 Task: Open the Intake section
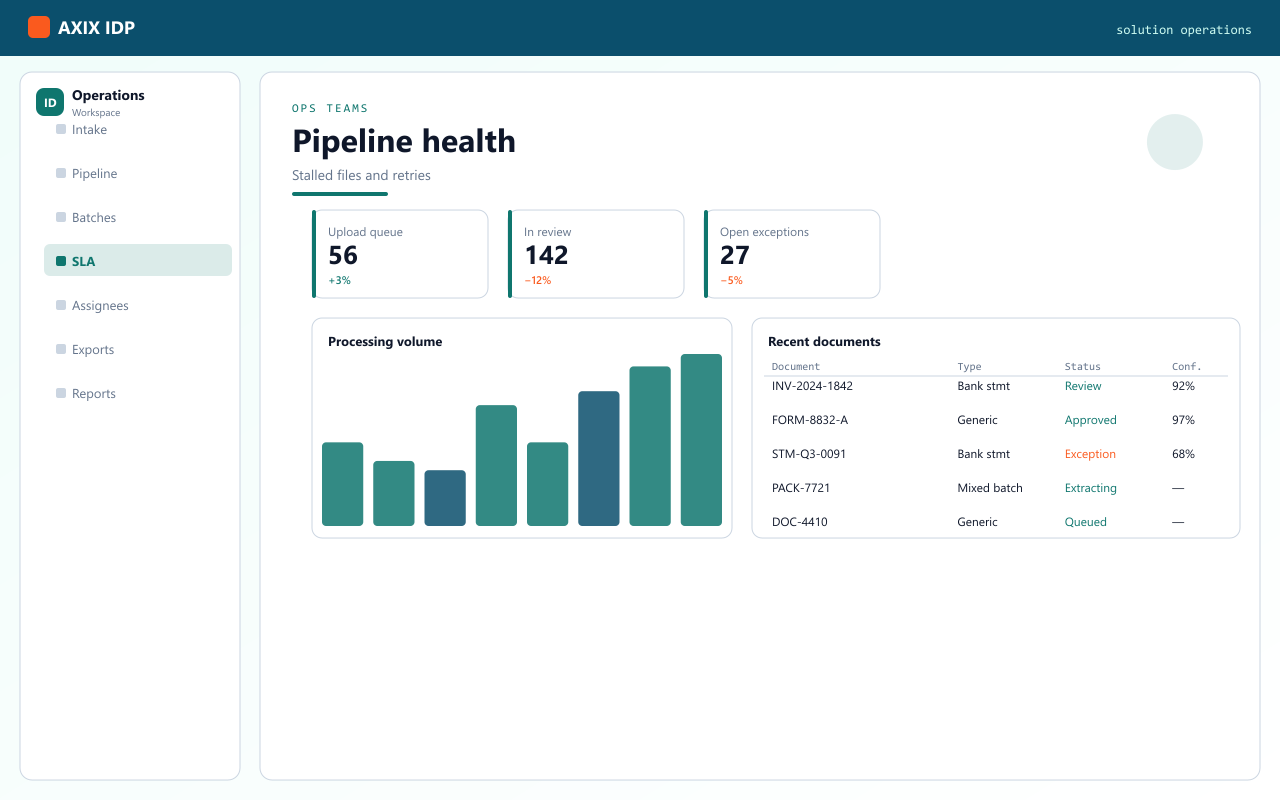138,130
